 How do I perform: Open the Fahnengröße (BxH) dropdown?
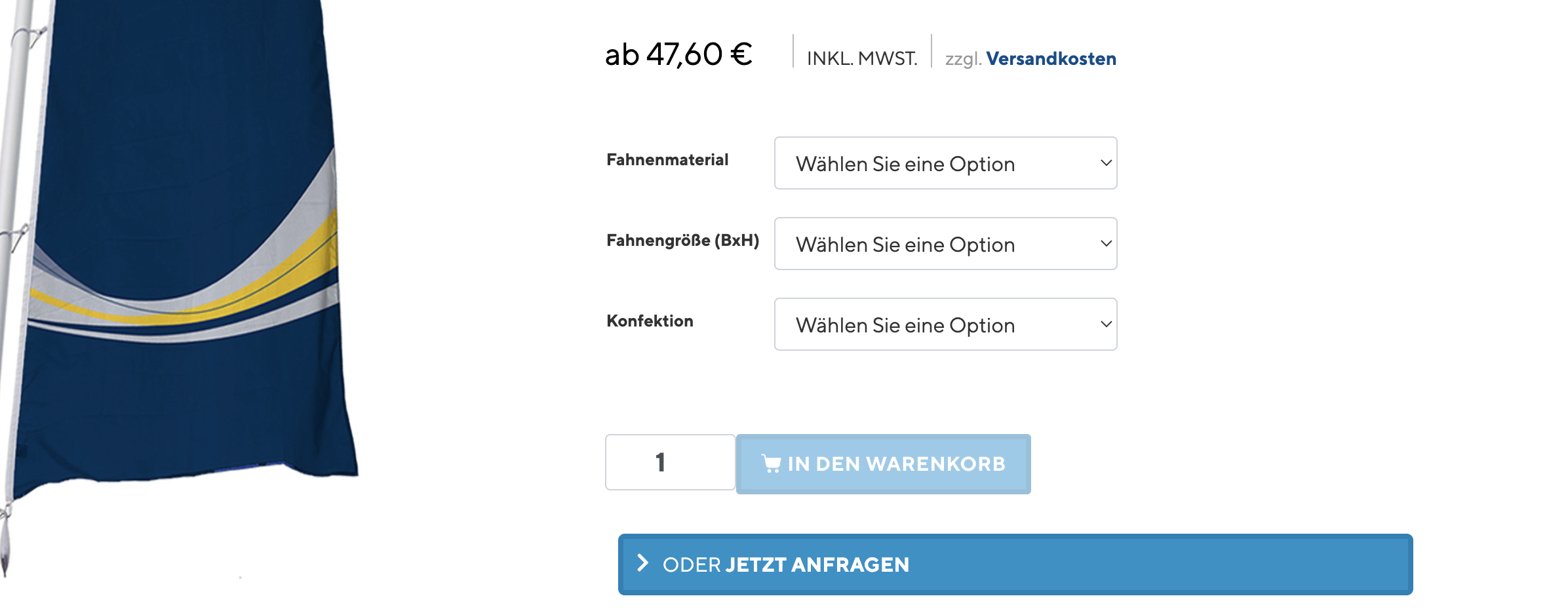[x=945, y=244]
